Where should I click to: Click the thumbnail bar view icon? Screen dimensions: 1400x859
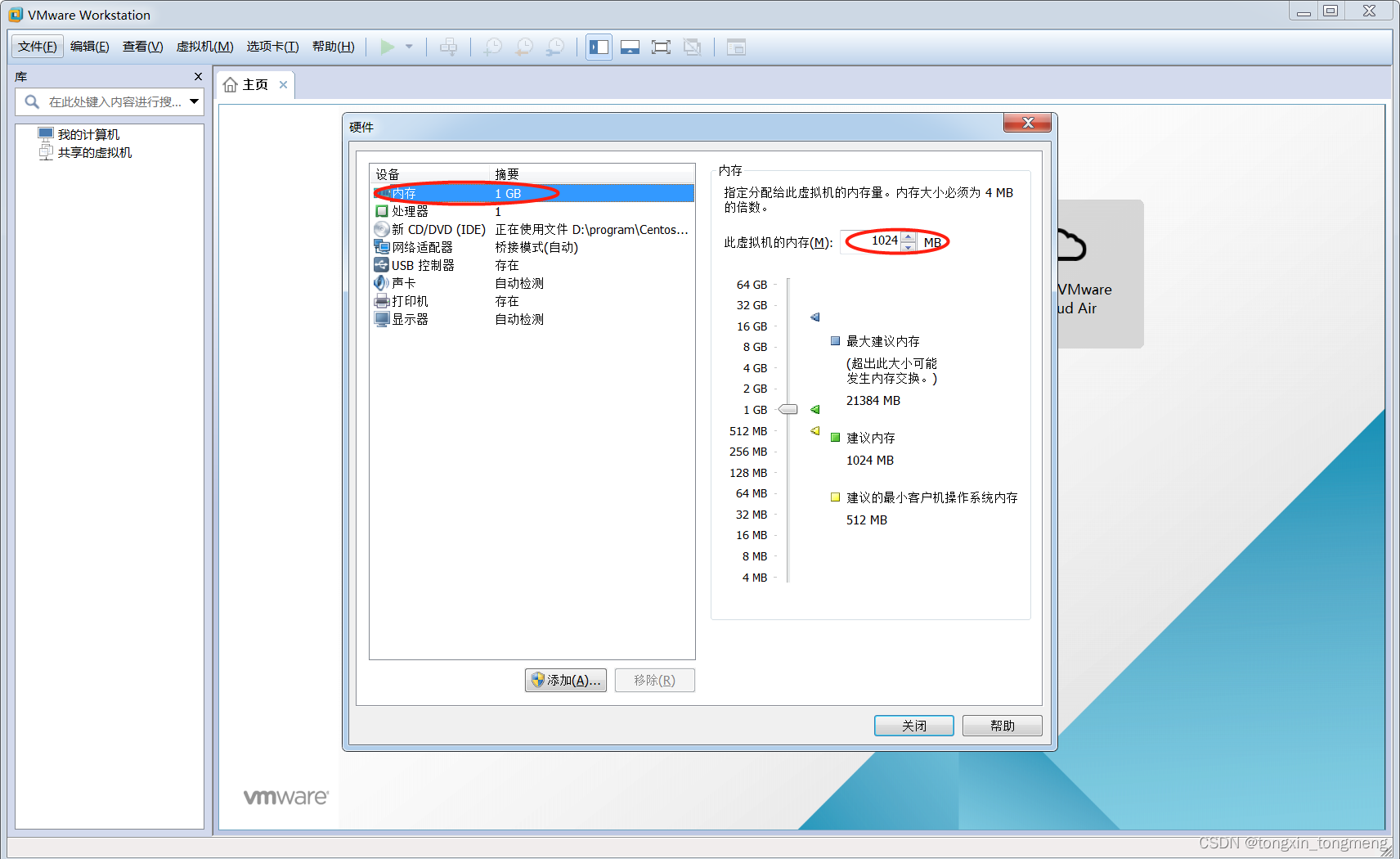coord(630,47)
